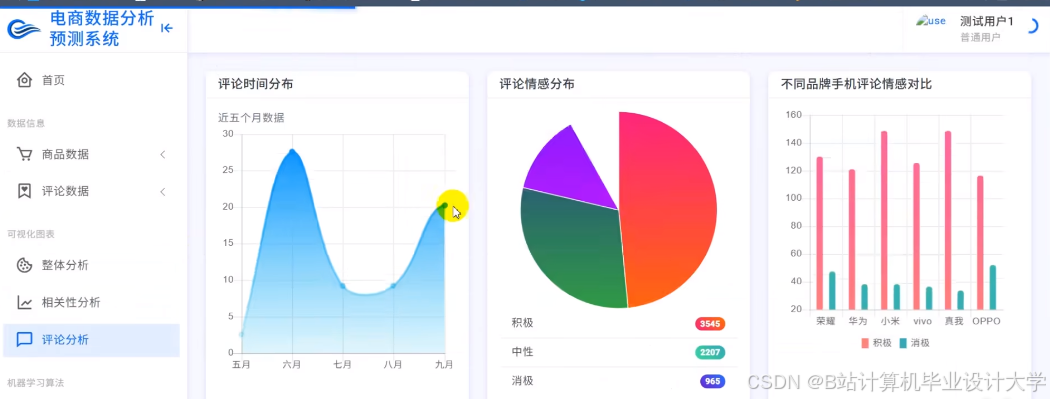Viewport: 1050px width, 399px height.
Task: Click the pink 华为 positive bar
Action: pos(852,239)
